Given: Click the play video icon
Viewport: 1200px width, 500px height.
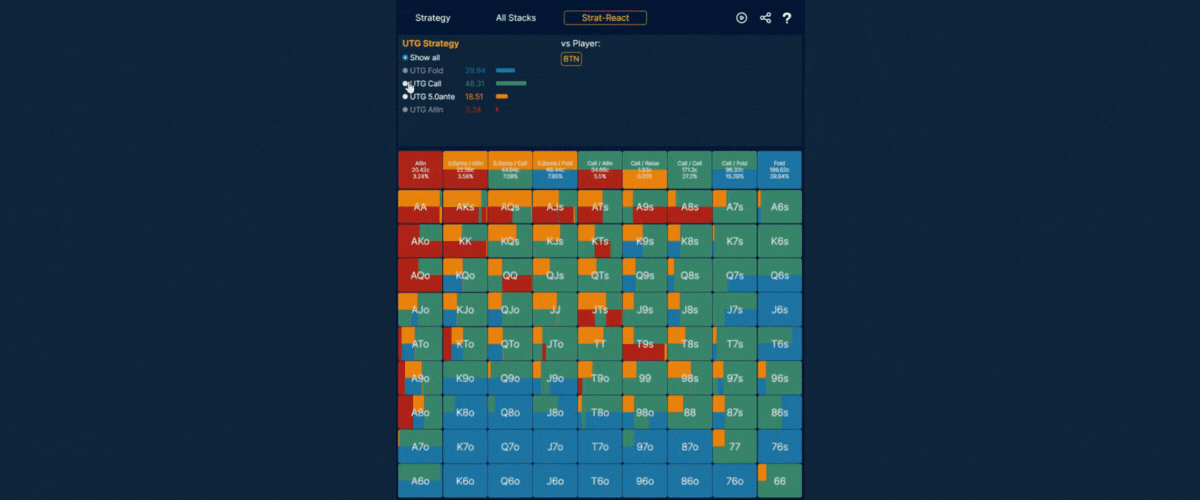Looking at the screenshot, I should [742, 18].
